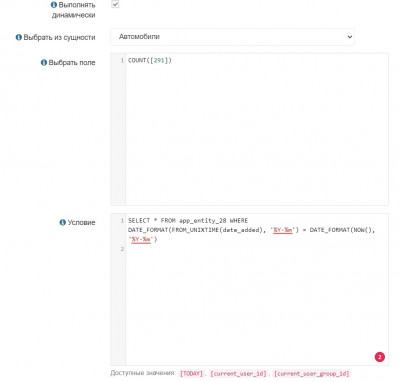Click info icon beside 'Выбрать из сущности'
The width and height of the screenshot is (400, 382).
19,37
